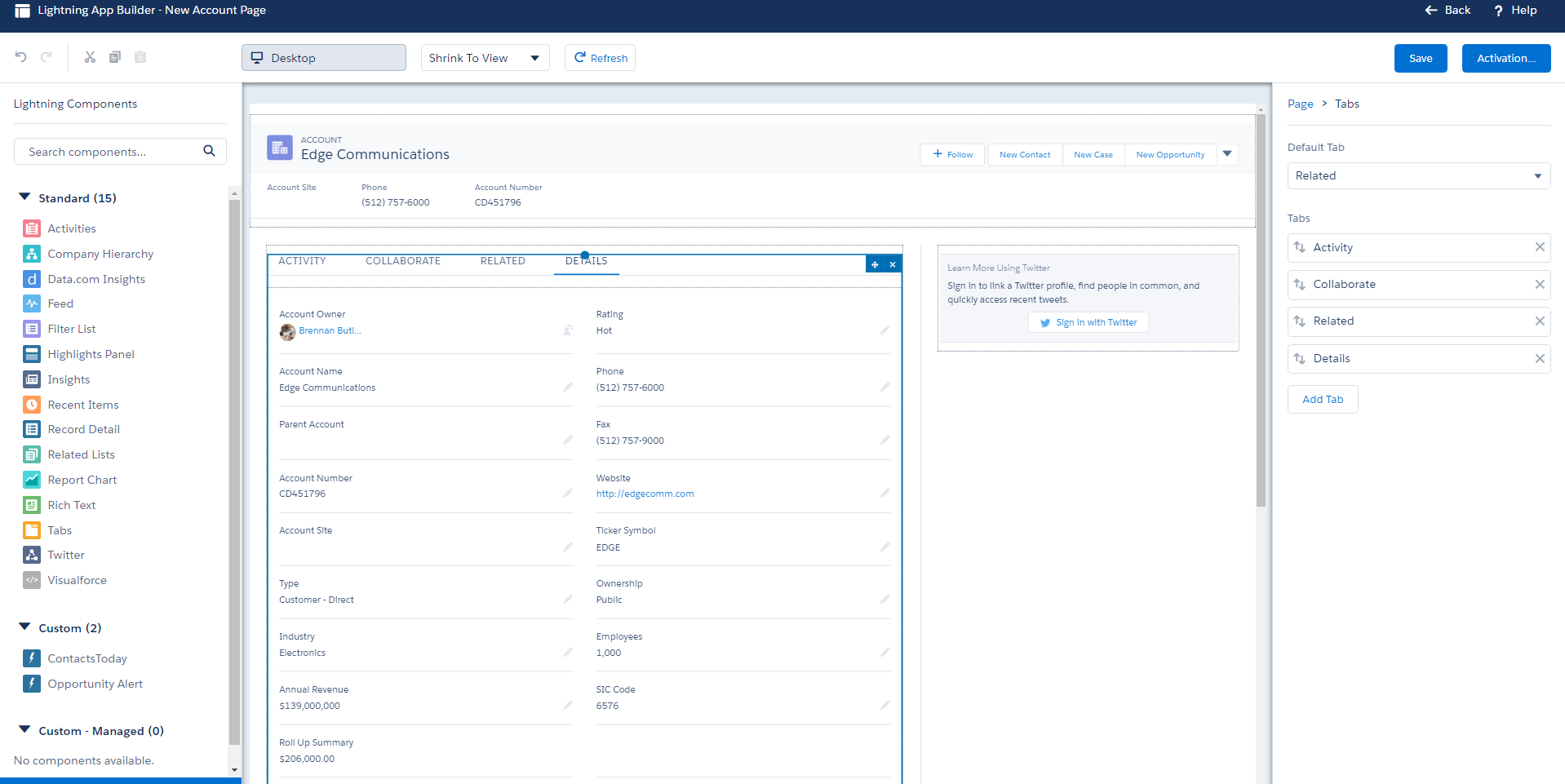
Task: Switch to the Collaborate tab
Action: (x=402, y=261)
